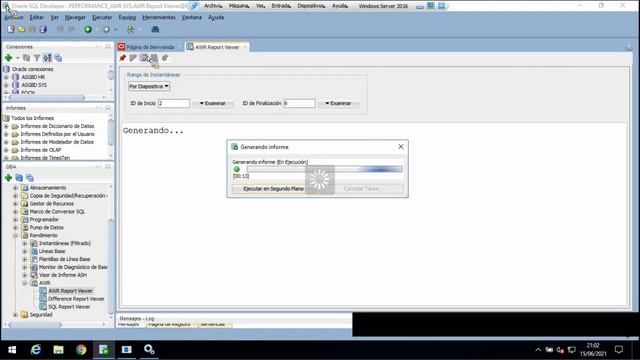Image resolution: width=640 pixels, height=360 pixels.
Task: Expand the Almacenamiento tree node
Action: coord(15,188)
